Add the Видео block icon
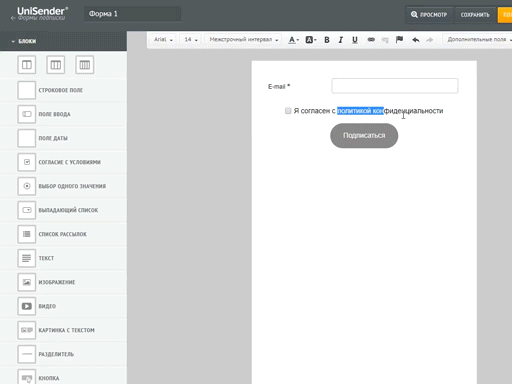The height and width of the screenshot is (384, 512). click(27, 306)
